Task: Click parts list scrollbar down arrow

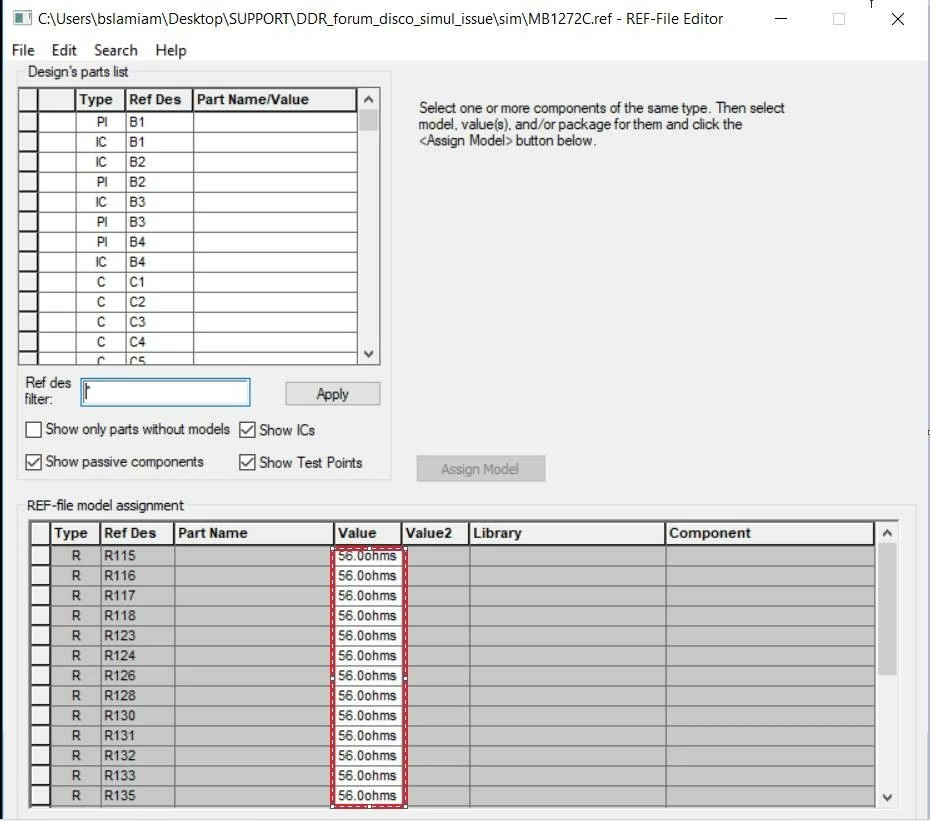Action: tap(368, 354)
